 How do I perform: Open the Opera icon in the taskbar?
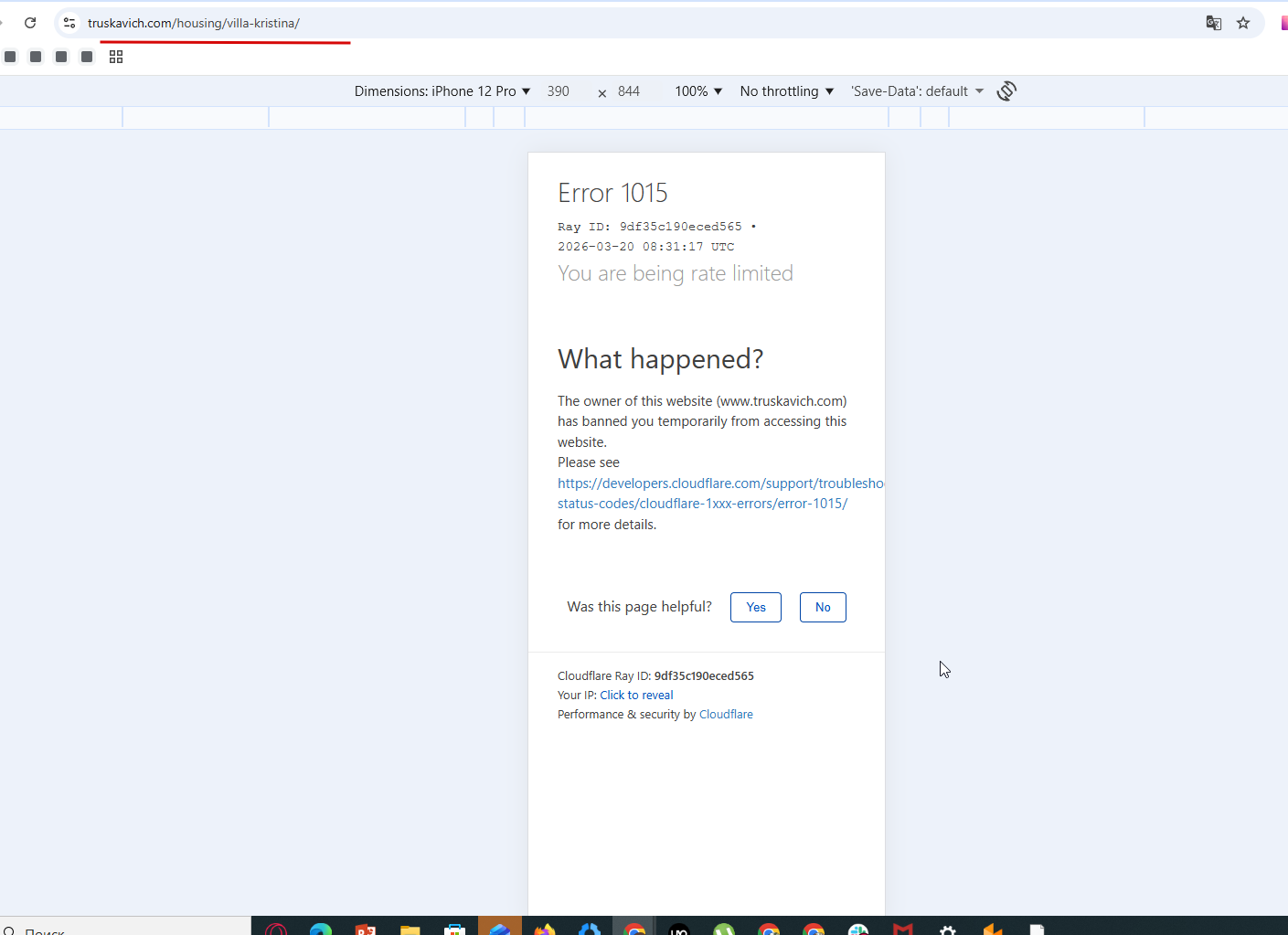(276, 928)
